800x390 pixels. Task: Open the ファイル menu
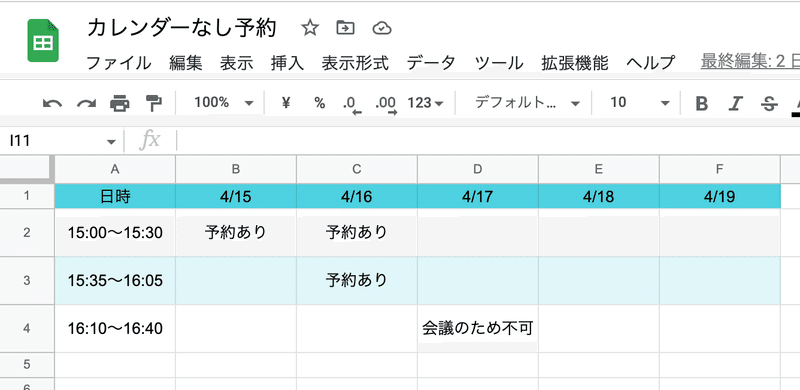(118, 63)
